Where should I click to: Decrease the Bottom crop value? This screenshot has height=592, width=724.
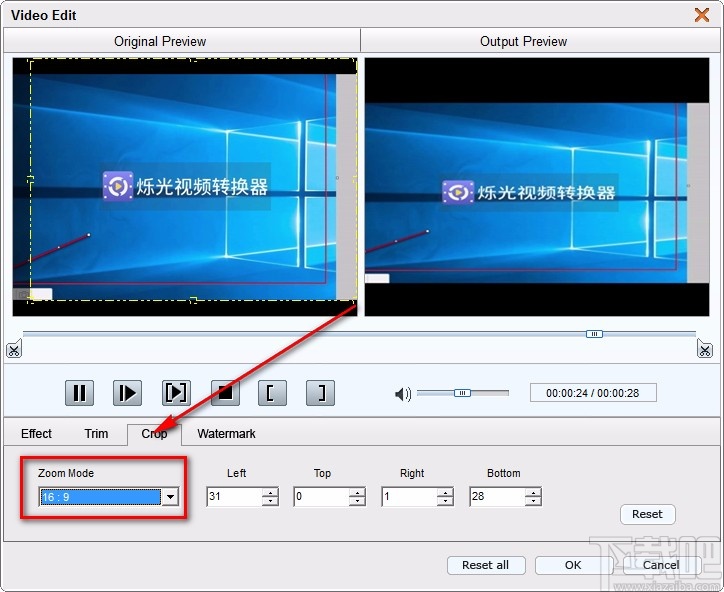[533, 501]
